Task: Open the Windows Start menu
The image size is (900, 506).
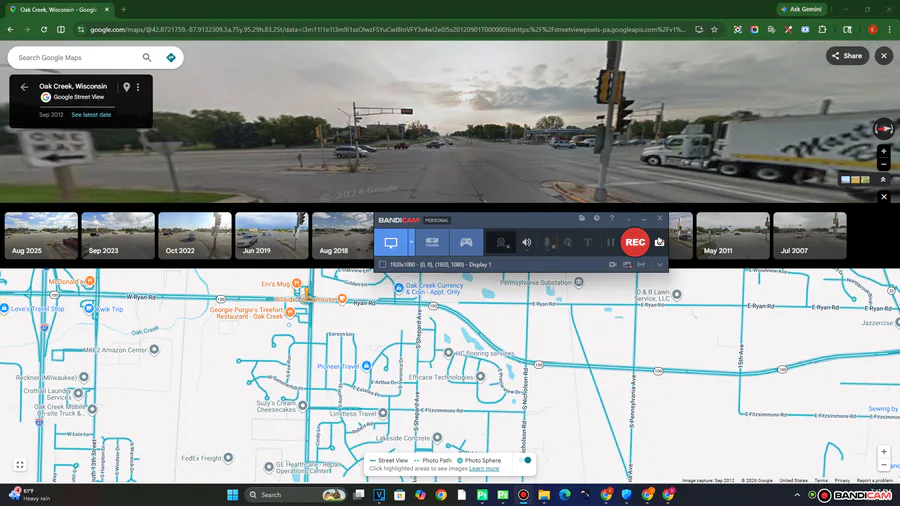Action: [x=232, y=495]
